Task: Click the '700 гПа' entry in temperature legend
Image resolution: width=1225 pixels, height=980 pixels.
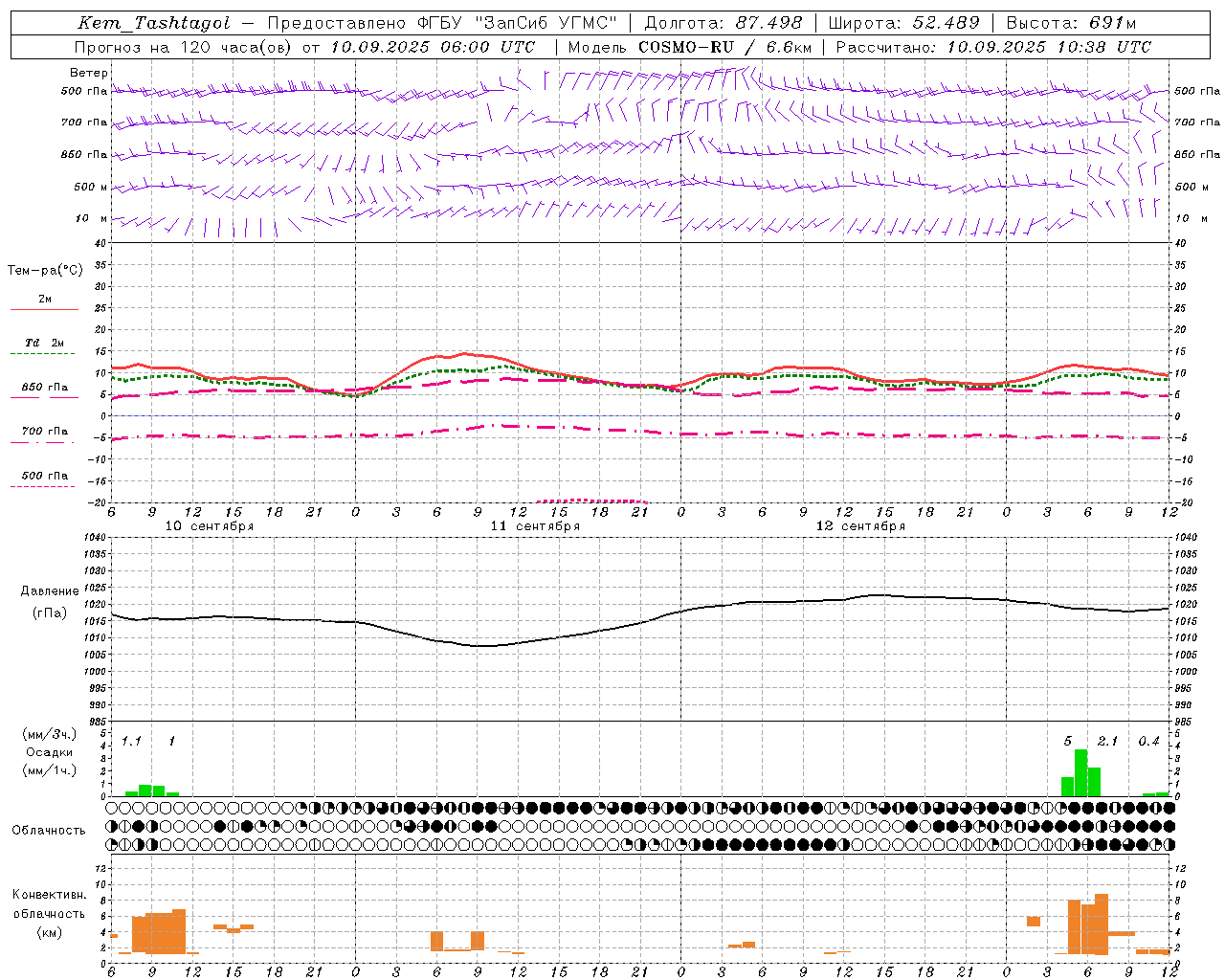Action: point(44,432)
